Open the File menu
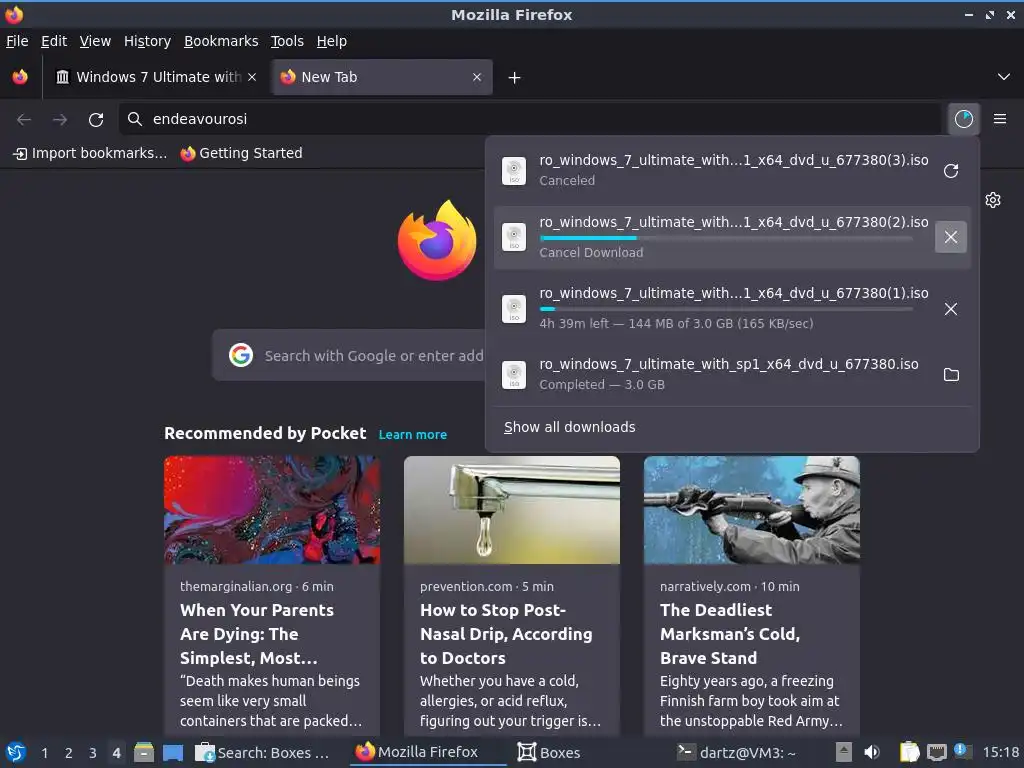Screen dimensions: 1024x768 [x=17, y=41]
